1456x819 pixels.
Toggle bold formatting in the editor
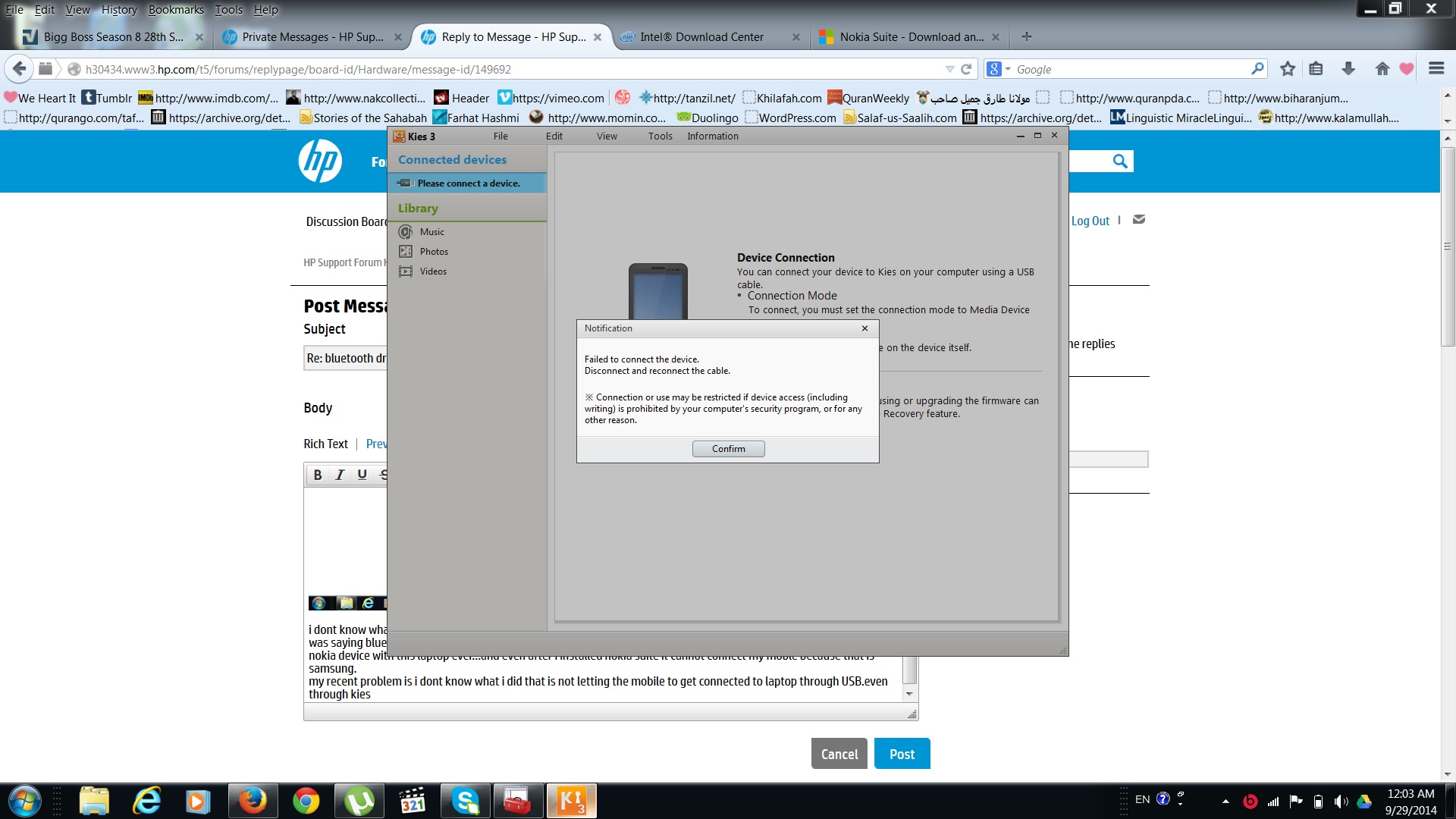point(318,475)
